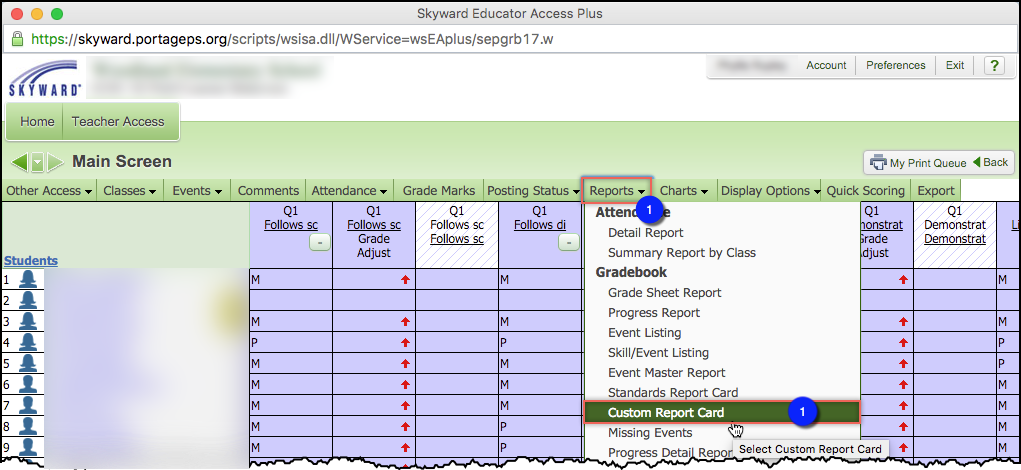Click the green help question mark icon

[994, 65]
